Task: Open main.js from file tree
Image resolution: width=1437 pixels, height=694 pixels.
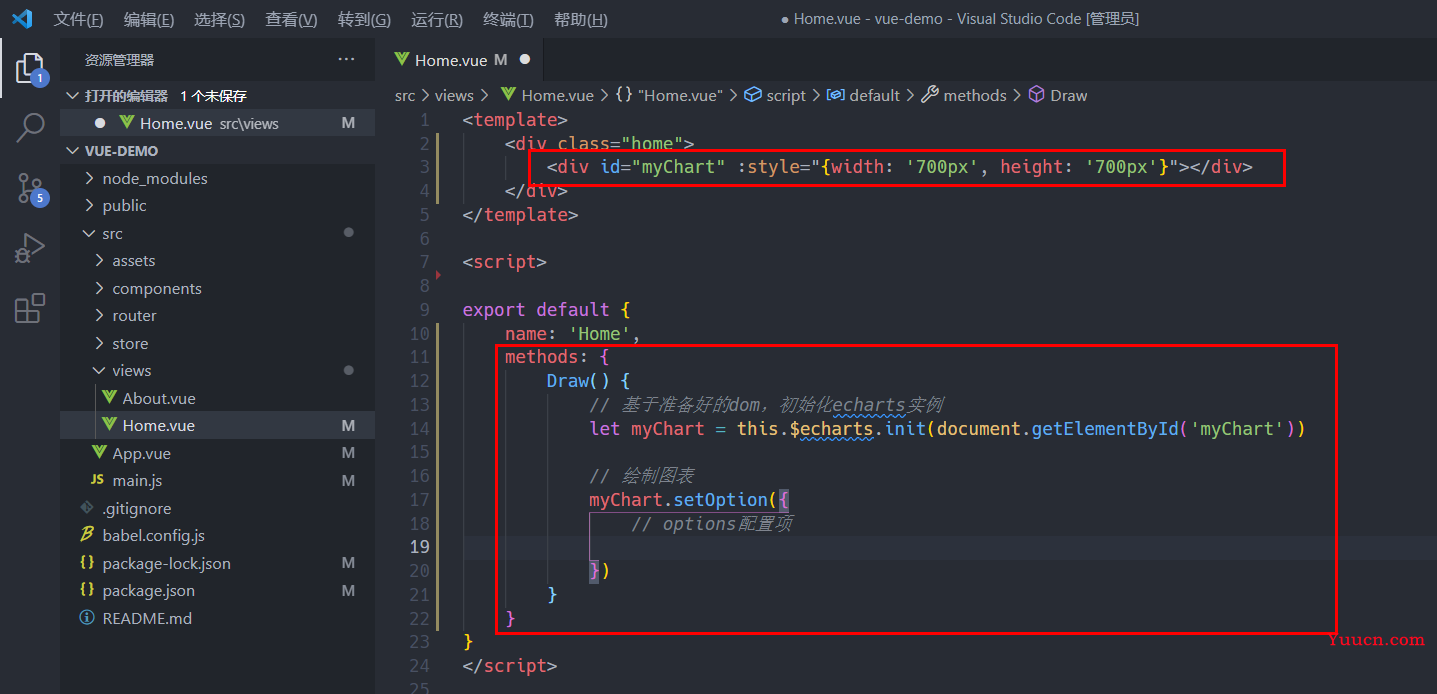Action: (x=217, y=480)
